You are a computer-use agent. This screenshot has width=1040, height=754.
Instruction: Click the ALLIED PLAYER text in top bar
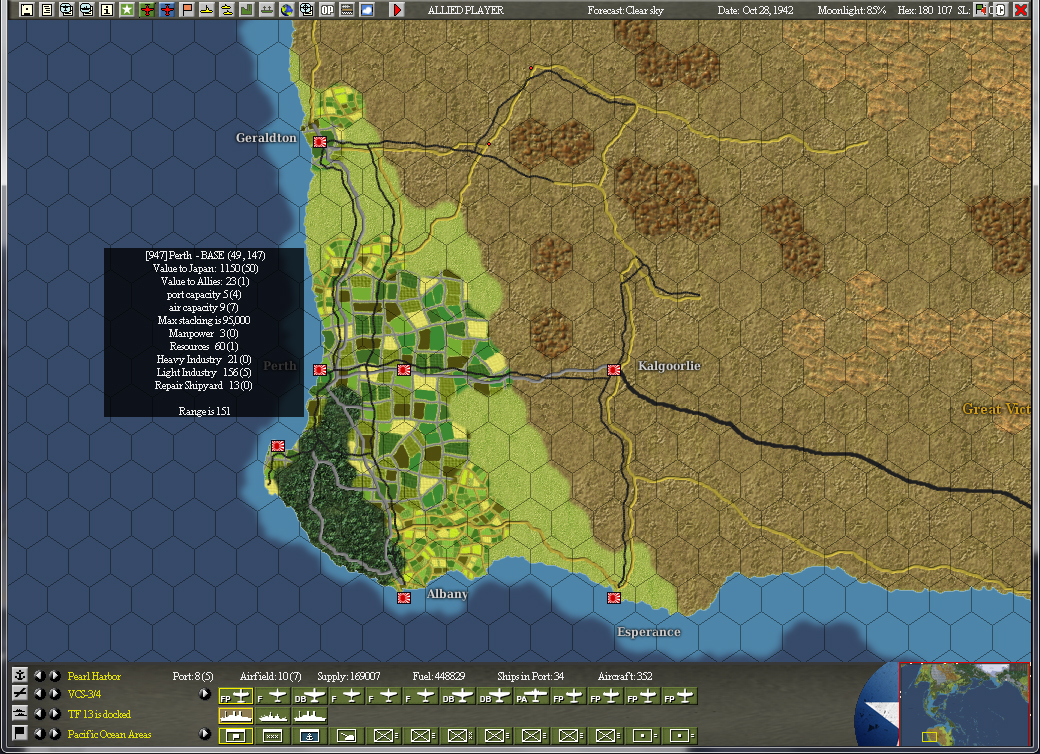(x=466, y=10)
